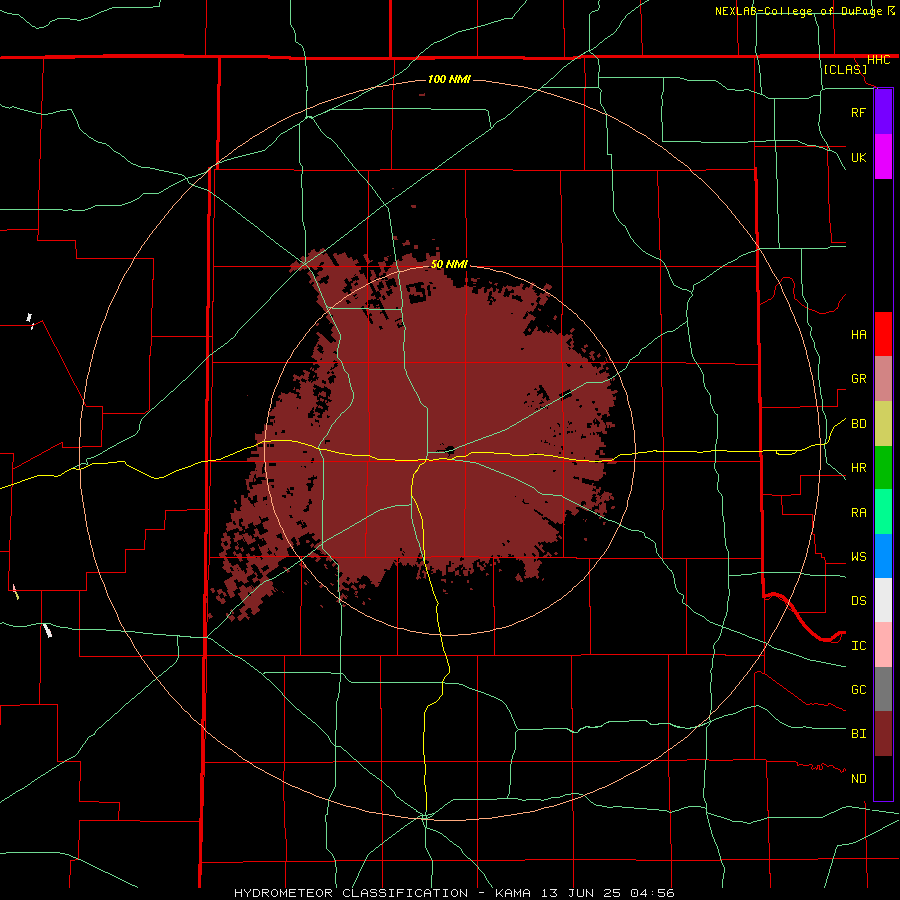The height and width of the screenshot is (900, 900).
Task: Click the purple RF legend swatch
Action: (883, 112)
